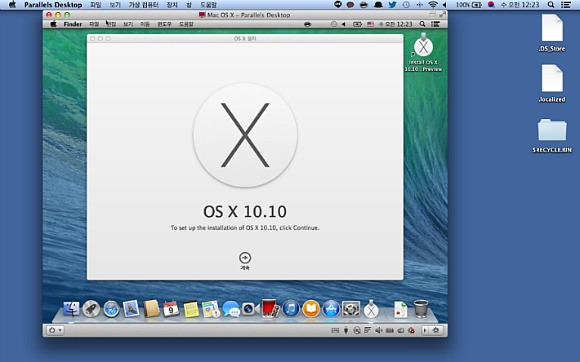
Task: Open the guest Finder menu
Action: pyautogui.click(x=72, y=24)
